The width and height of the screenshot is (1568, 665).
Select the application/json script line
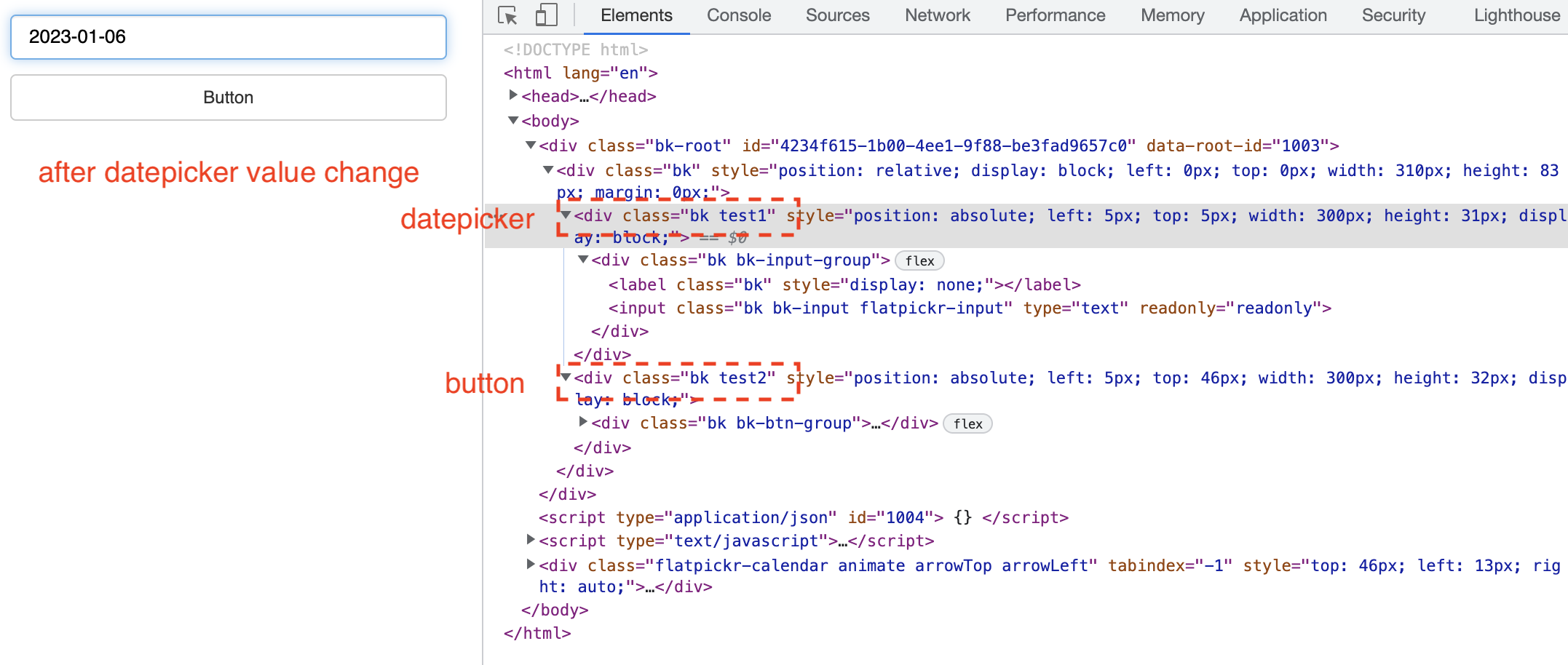coord(804,517)
